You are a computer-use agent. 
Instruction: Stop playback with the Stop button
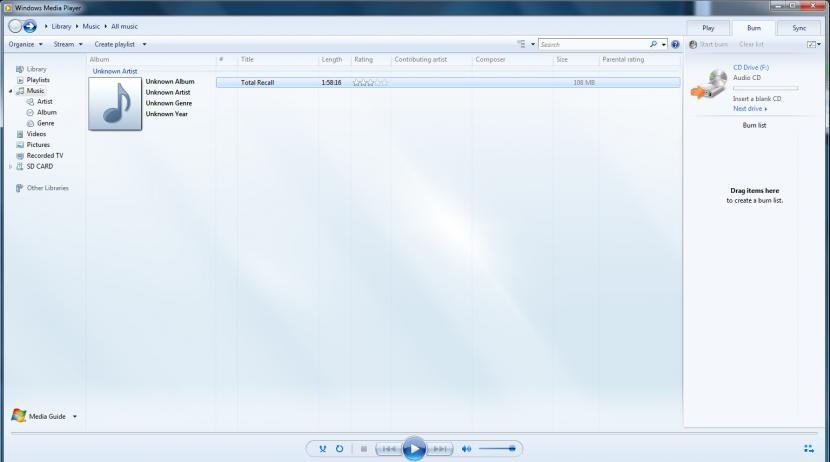pos(364,449)
